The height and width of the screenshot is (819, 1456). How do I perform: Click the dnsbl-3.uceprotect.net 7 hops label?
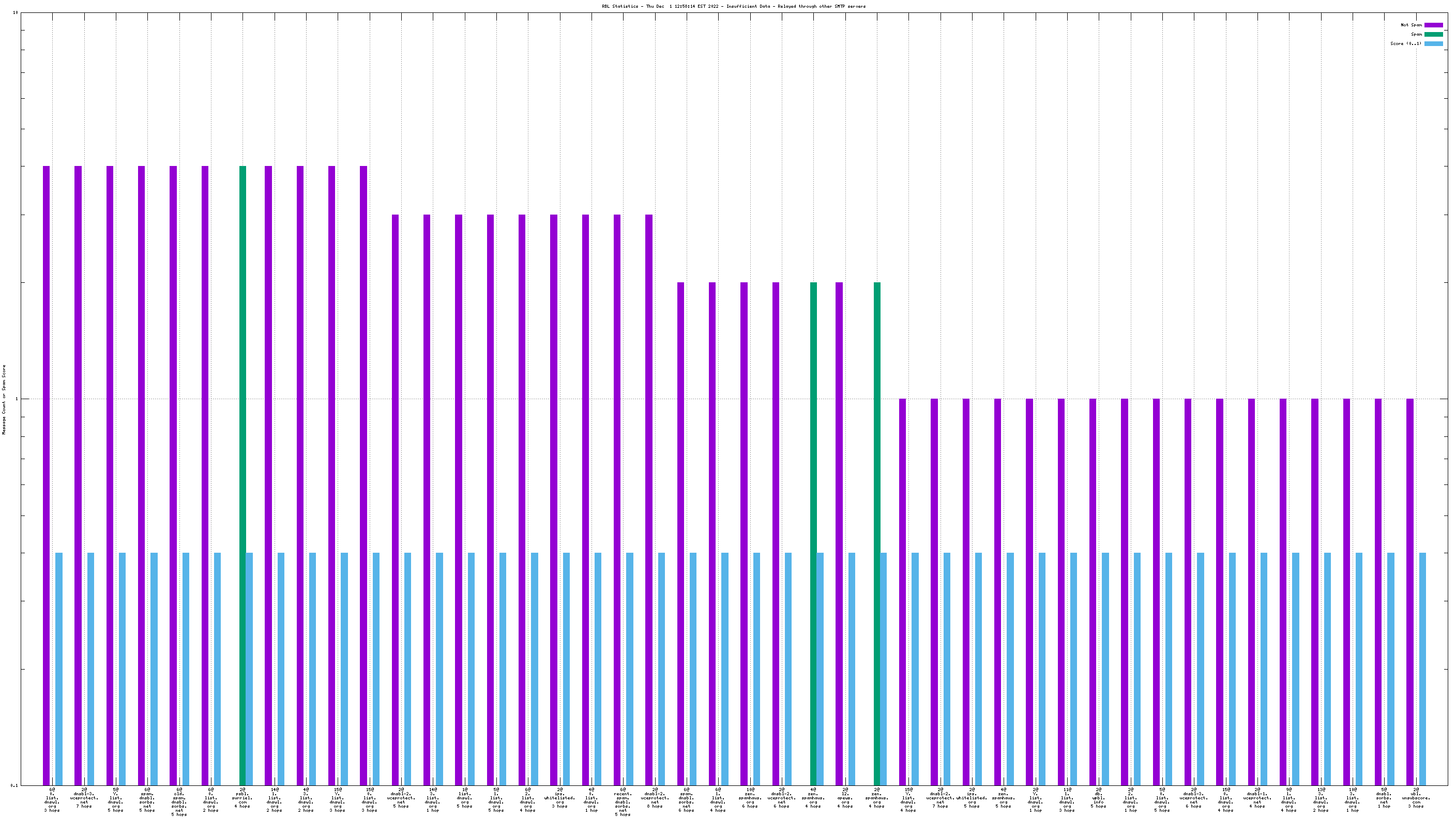click(84, 798)
